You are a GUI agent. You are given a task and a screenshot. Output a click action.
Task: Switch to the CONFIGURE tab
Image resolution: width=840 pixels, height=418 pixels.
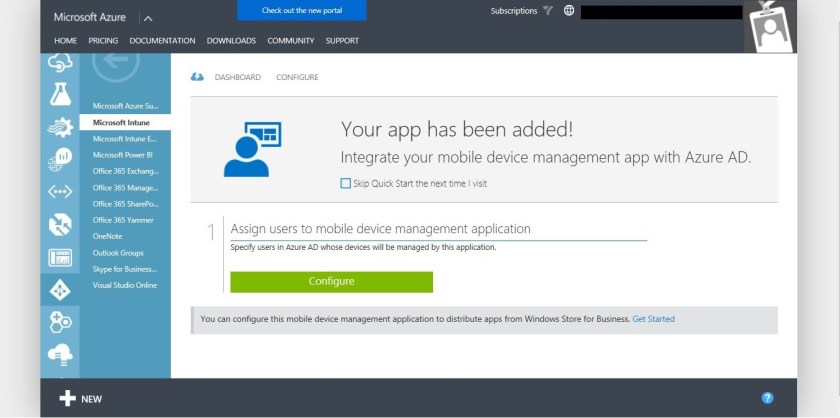297,77
